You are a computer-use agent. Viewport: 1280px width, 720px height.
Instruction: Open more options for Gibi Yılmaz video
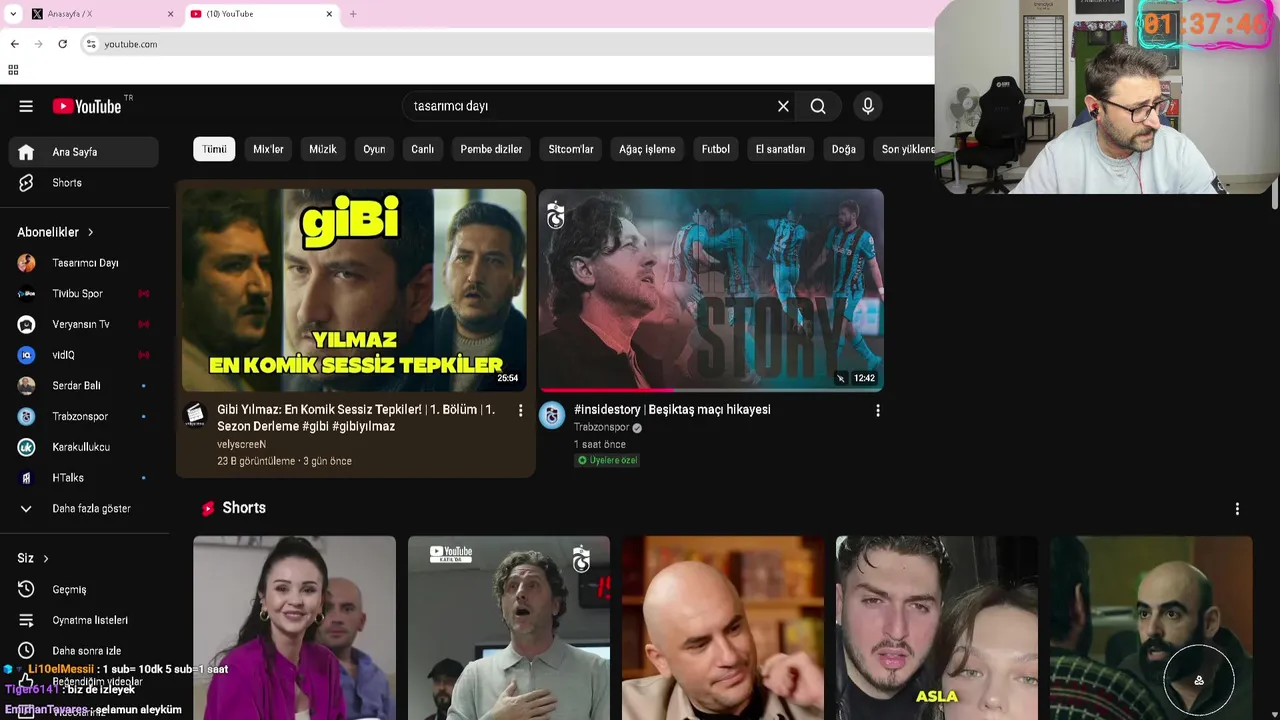coord(520,410)
